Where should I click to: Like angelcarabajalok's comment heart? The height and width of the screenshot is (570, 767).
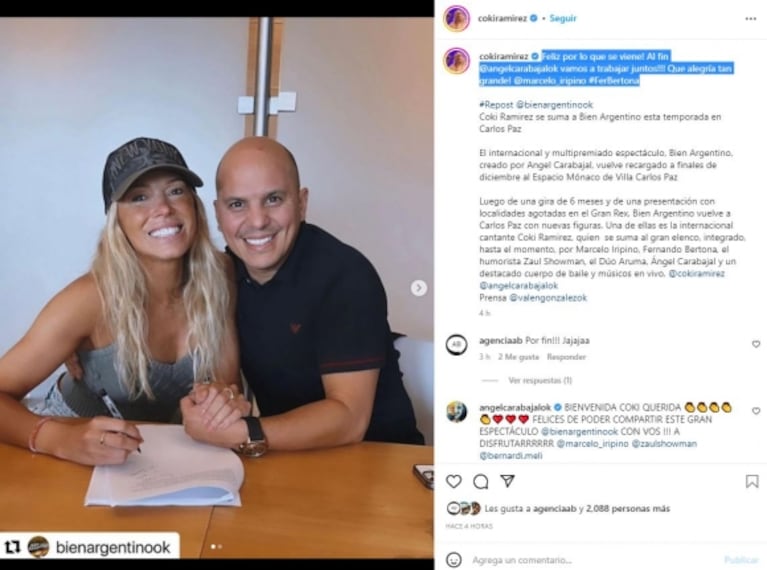pos(756,411)
